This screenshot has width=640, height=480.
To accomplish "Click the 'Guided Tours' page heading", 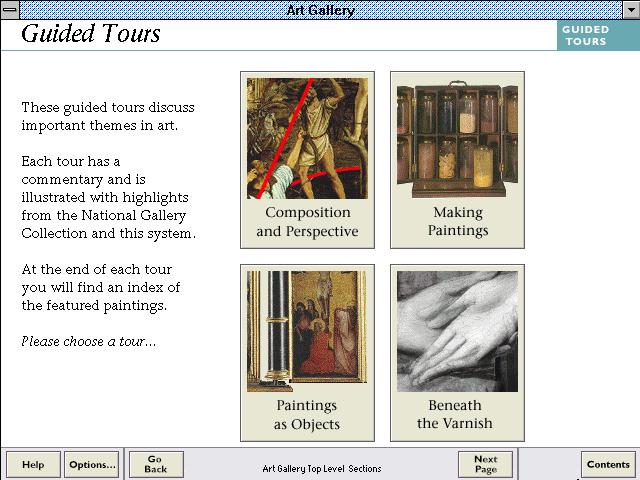I will [x=91, y=34].
